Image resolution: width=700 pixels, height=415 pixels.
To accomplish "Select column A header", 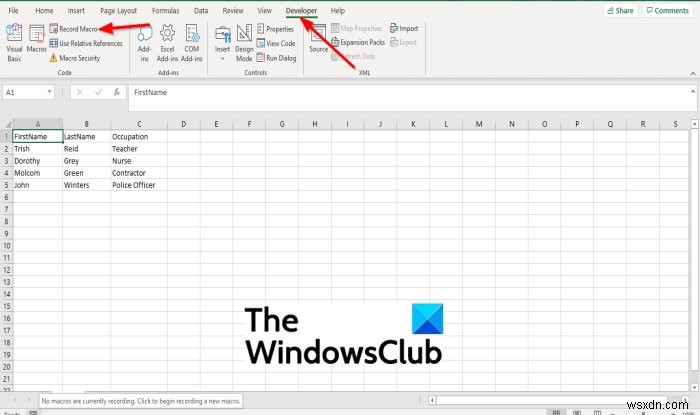I will [x=38, y=124].
